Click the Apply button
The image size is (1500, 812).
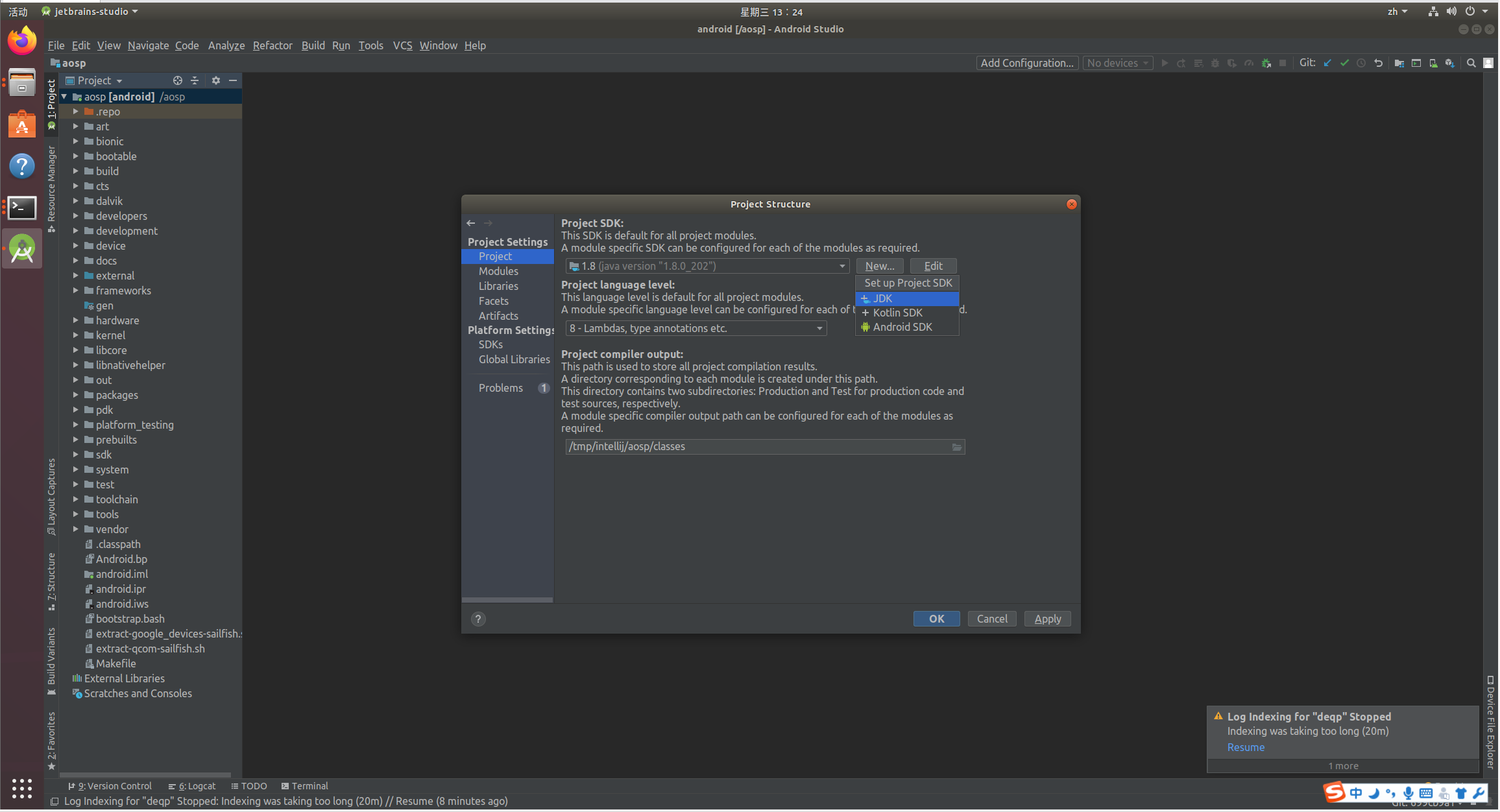(x=1047, y=619)
